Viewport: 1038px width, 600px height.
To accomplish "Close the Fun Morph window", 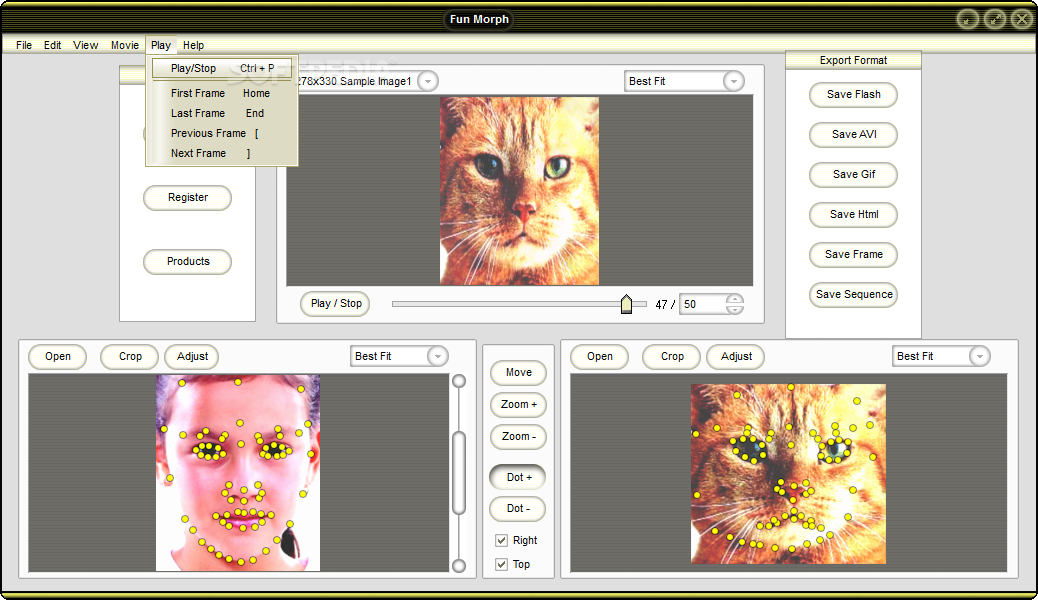I will [x=1022, y=19].
